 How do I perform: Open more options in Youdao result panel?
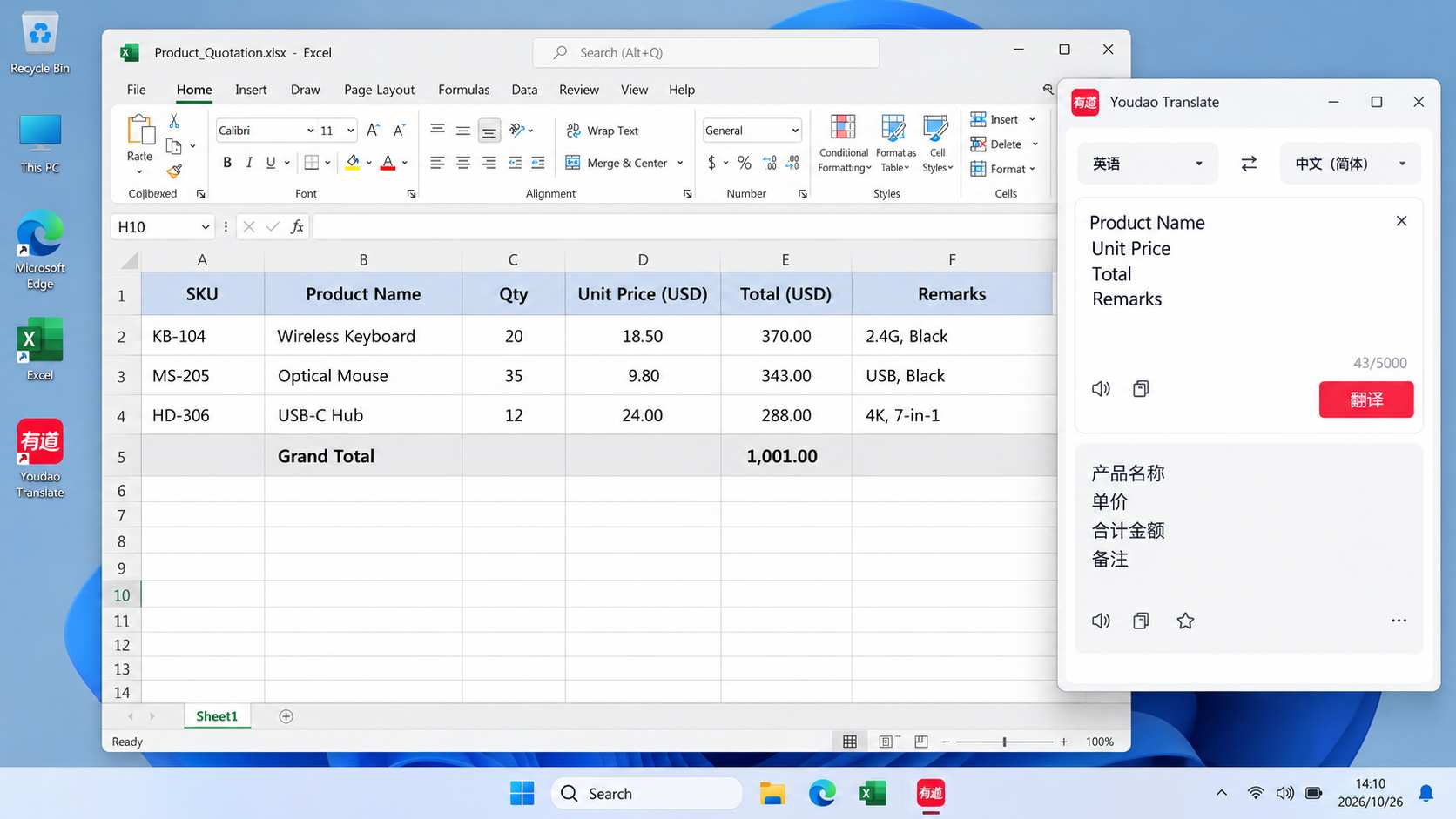click(x=1399, y=621)
